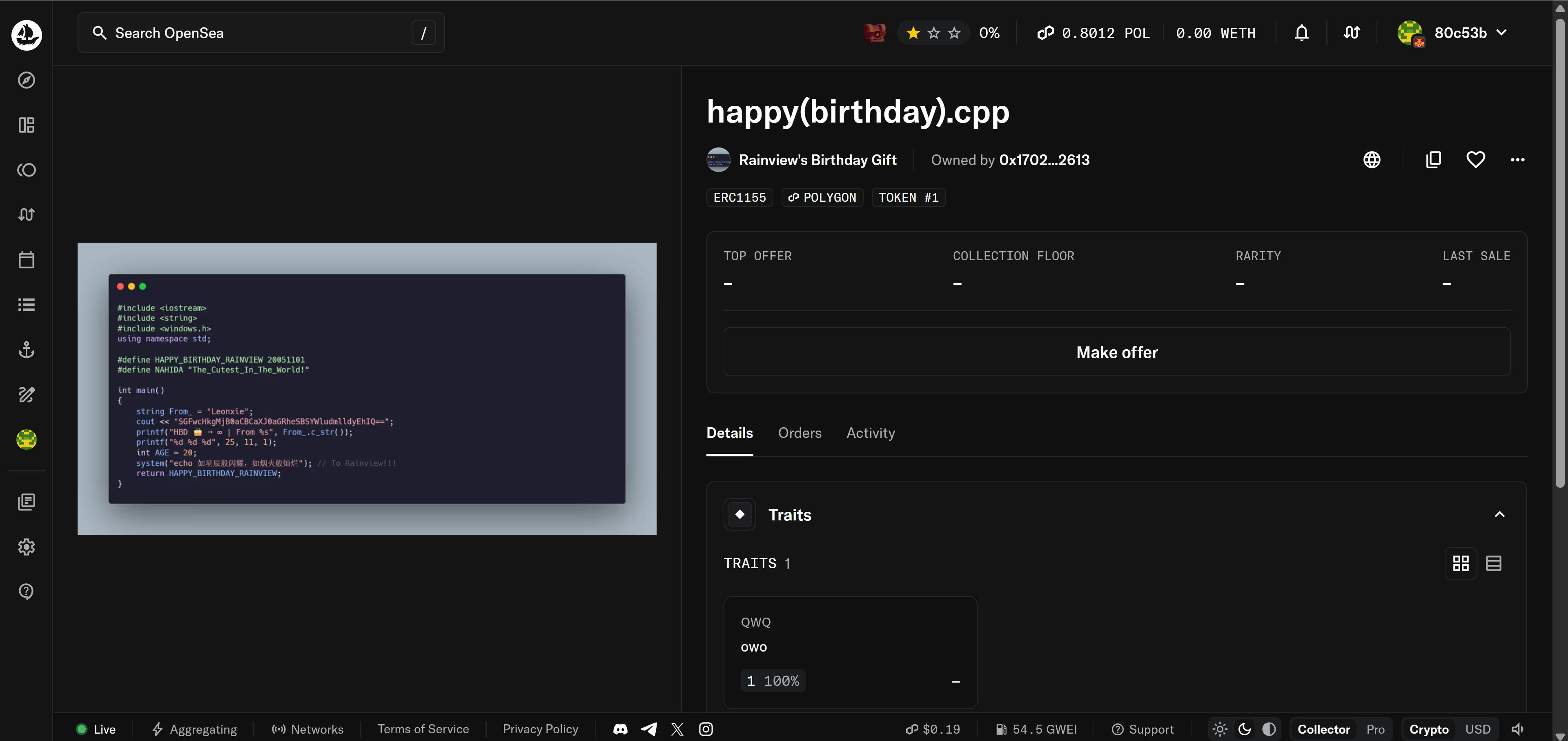Viewport: 1568px width, 741px height.
Task: Switch to the Orders tab
Action: [799, 433]
